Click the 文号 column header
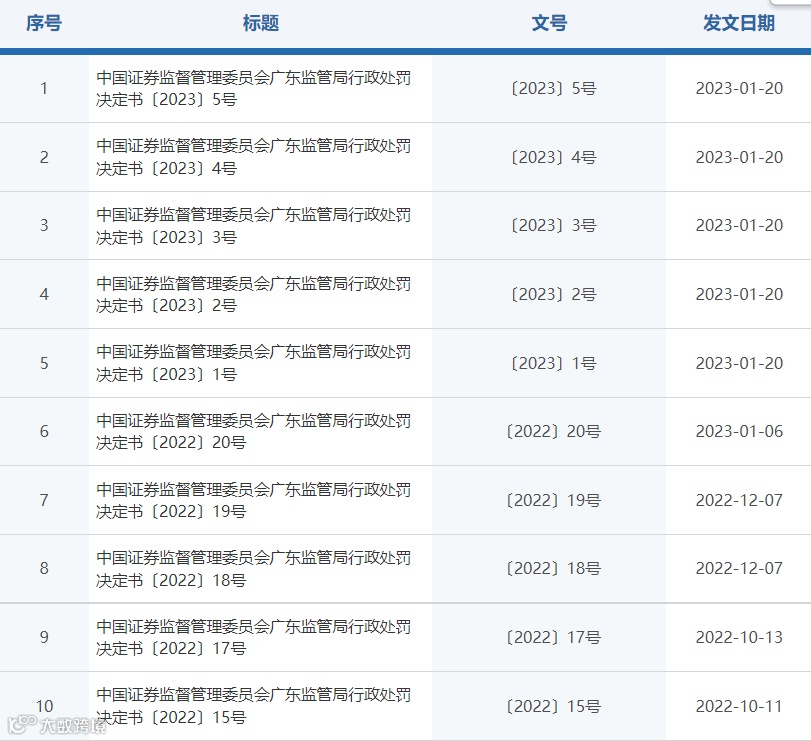The height and width of the screenshot is (741, 811). click(549, 23)
